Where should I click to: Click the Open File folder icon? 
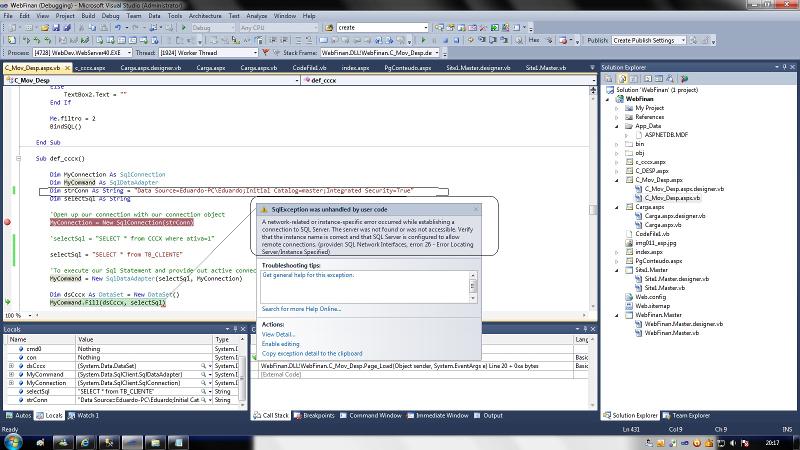coord(45,28)
